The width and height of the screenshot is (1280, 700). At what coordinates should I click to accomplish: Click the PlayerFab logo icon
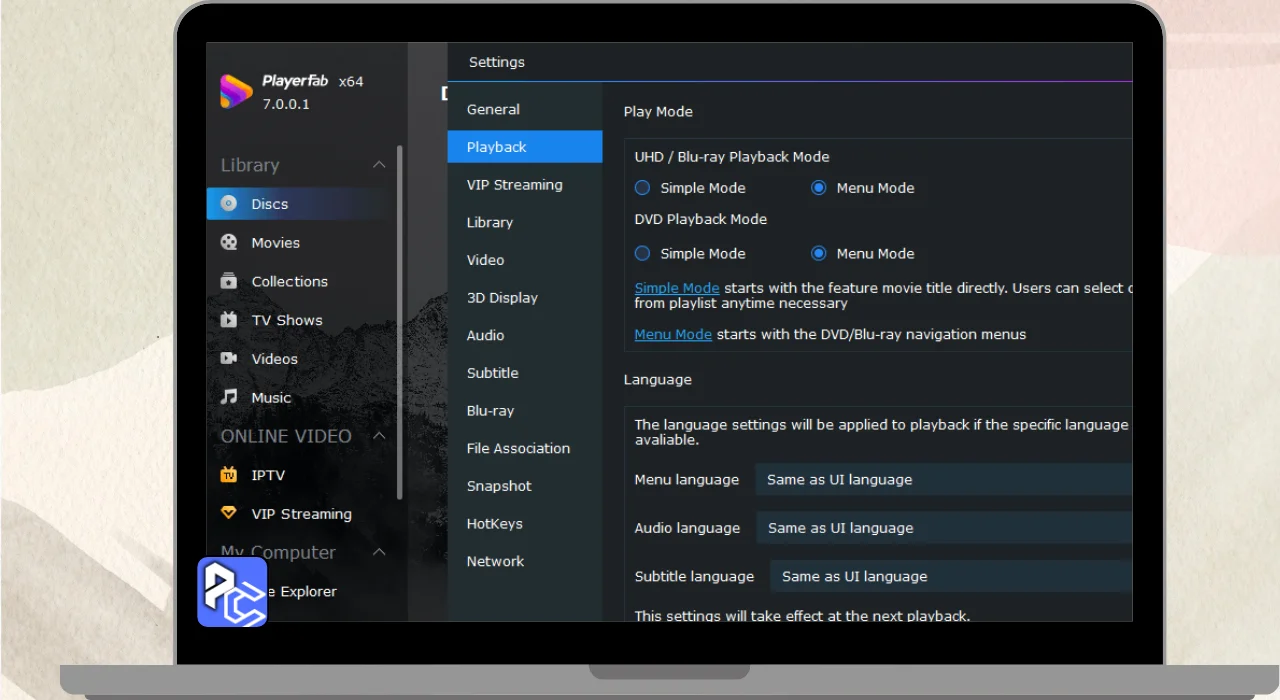point(236,91)
